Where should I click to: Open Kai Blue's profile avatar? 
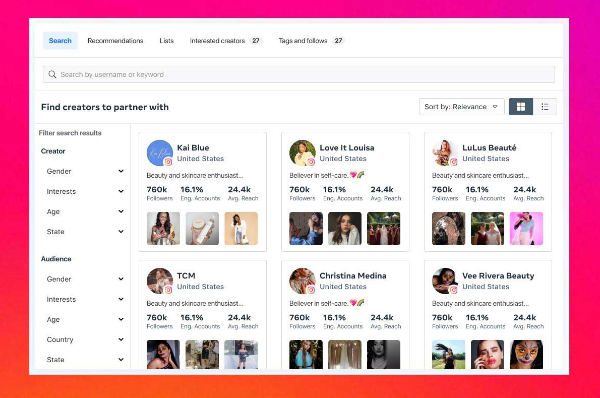(x=160, y=153)
